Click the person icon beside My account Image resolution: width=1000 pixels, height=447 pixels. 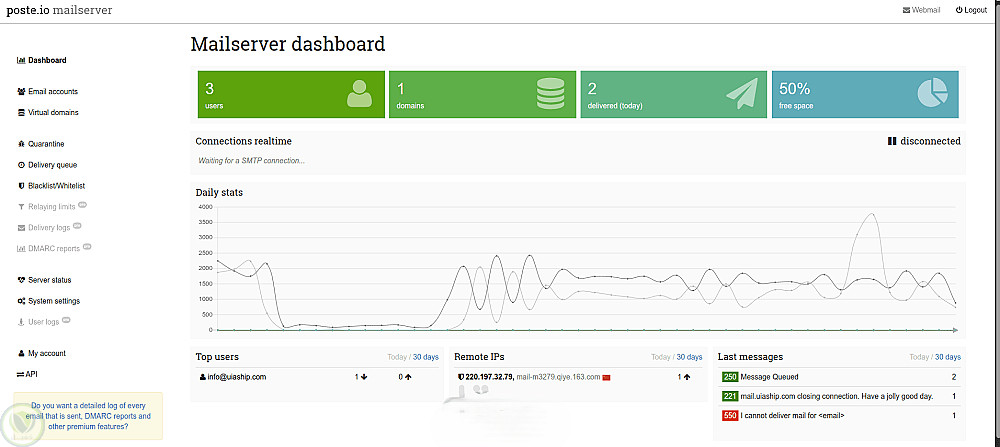coord(21,353)
